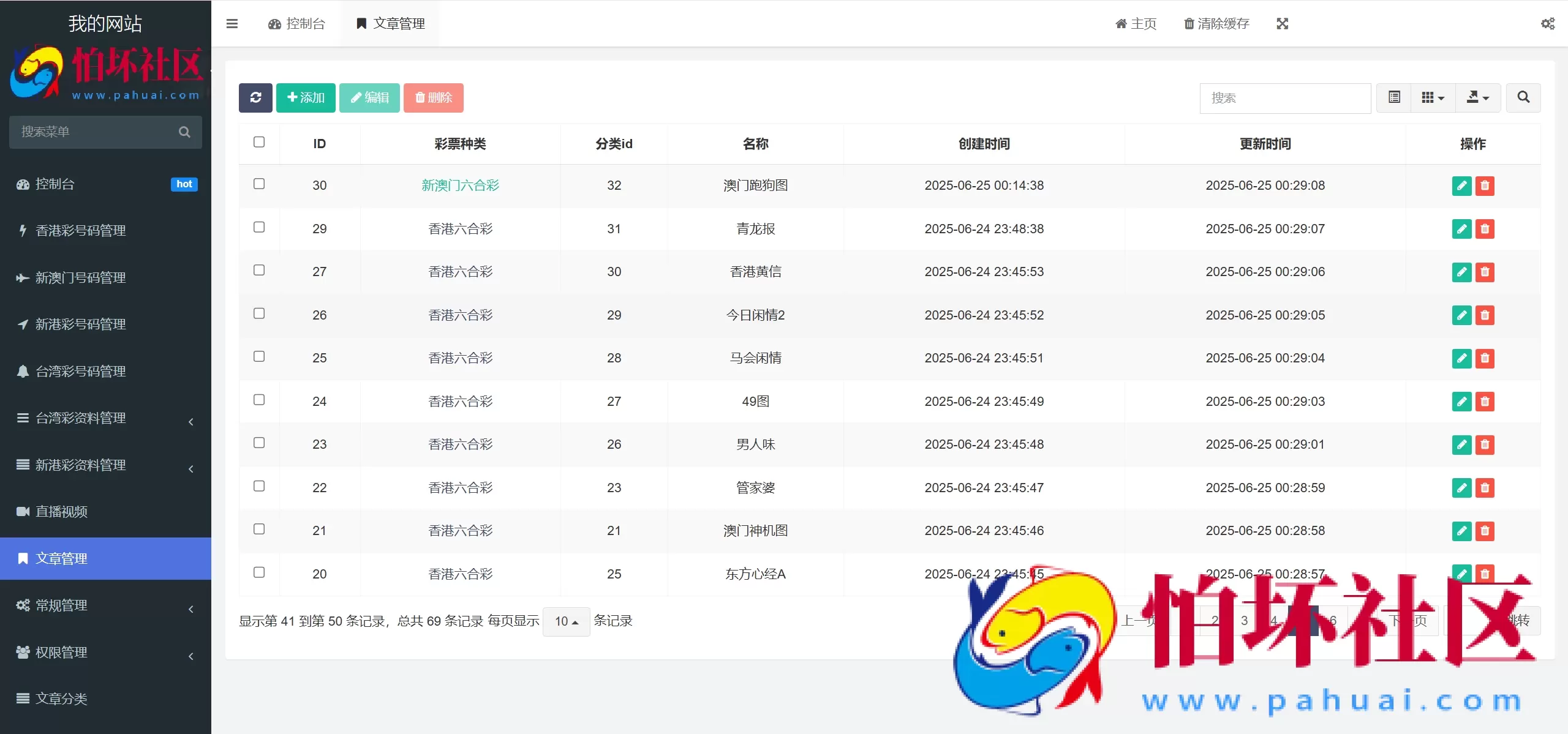1568x734 pixels.
Task: Enter fullscreen mode from the top bar
Action: 1283,23
